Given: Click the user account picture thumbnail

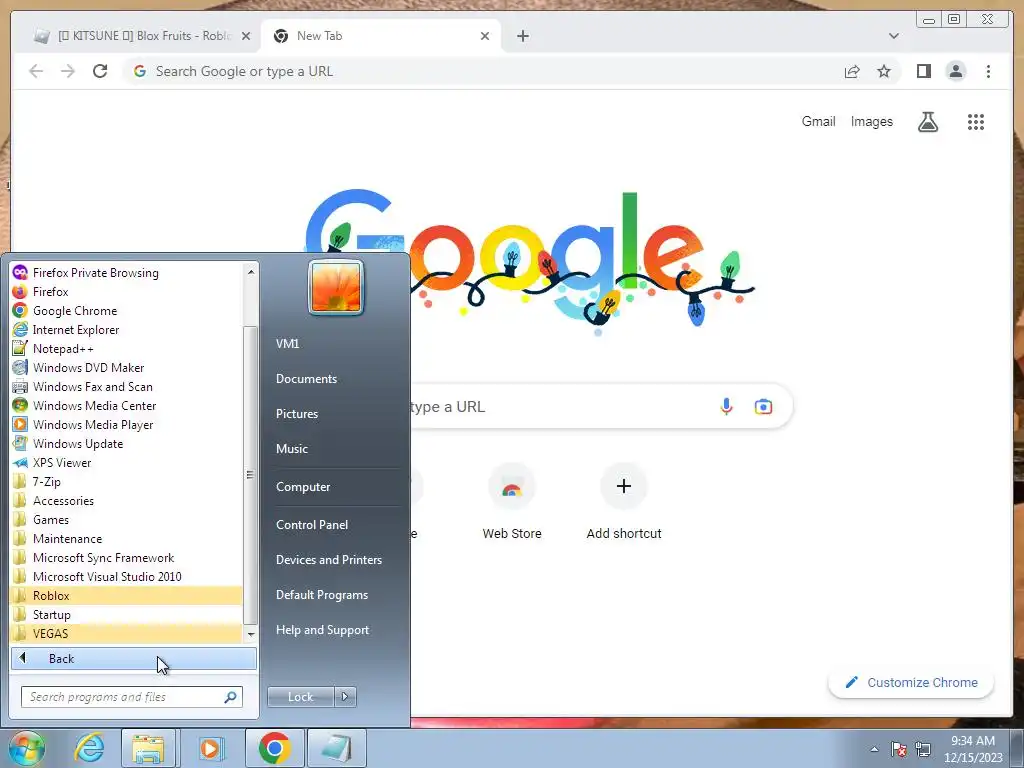Looking at the screenshot, I should (336, 287).
